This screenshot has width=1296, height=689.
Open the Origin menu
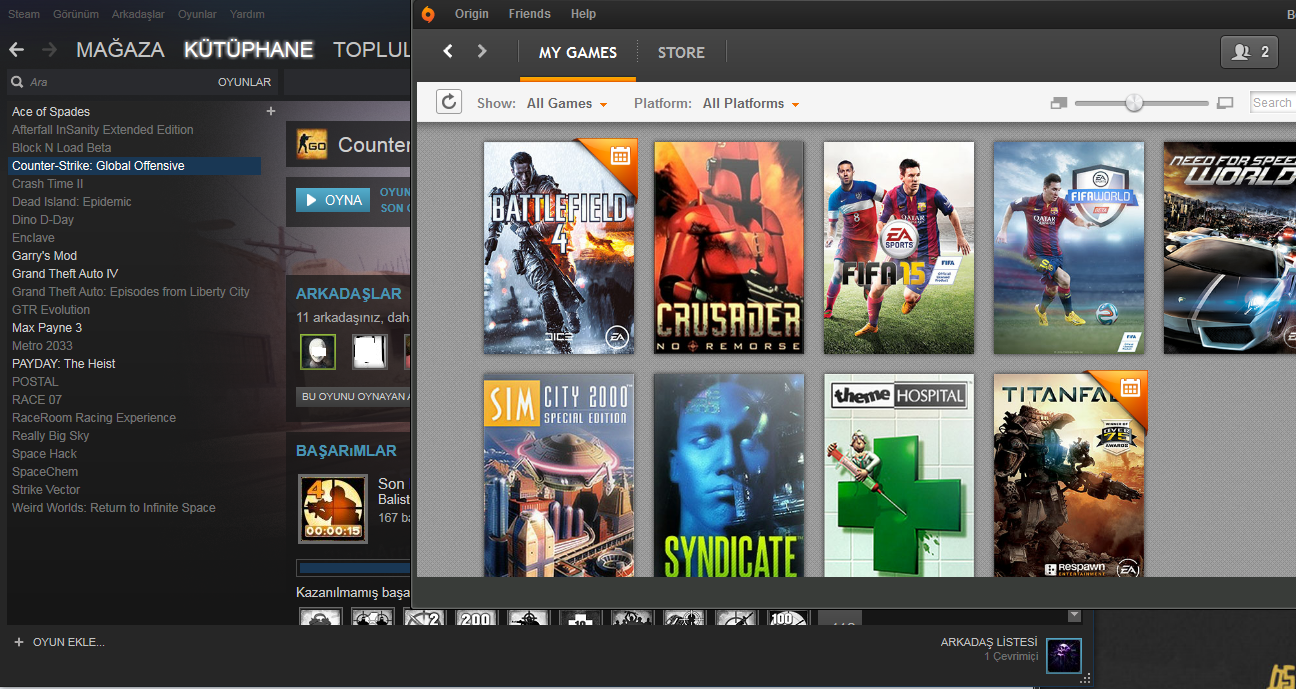472,14
